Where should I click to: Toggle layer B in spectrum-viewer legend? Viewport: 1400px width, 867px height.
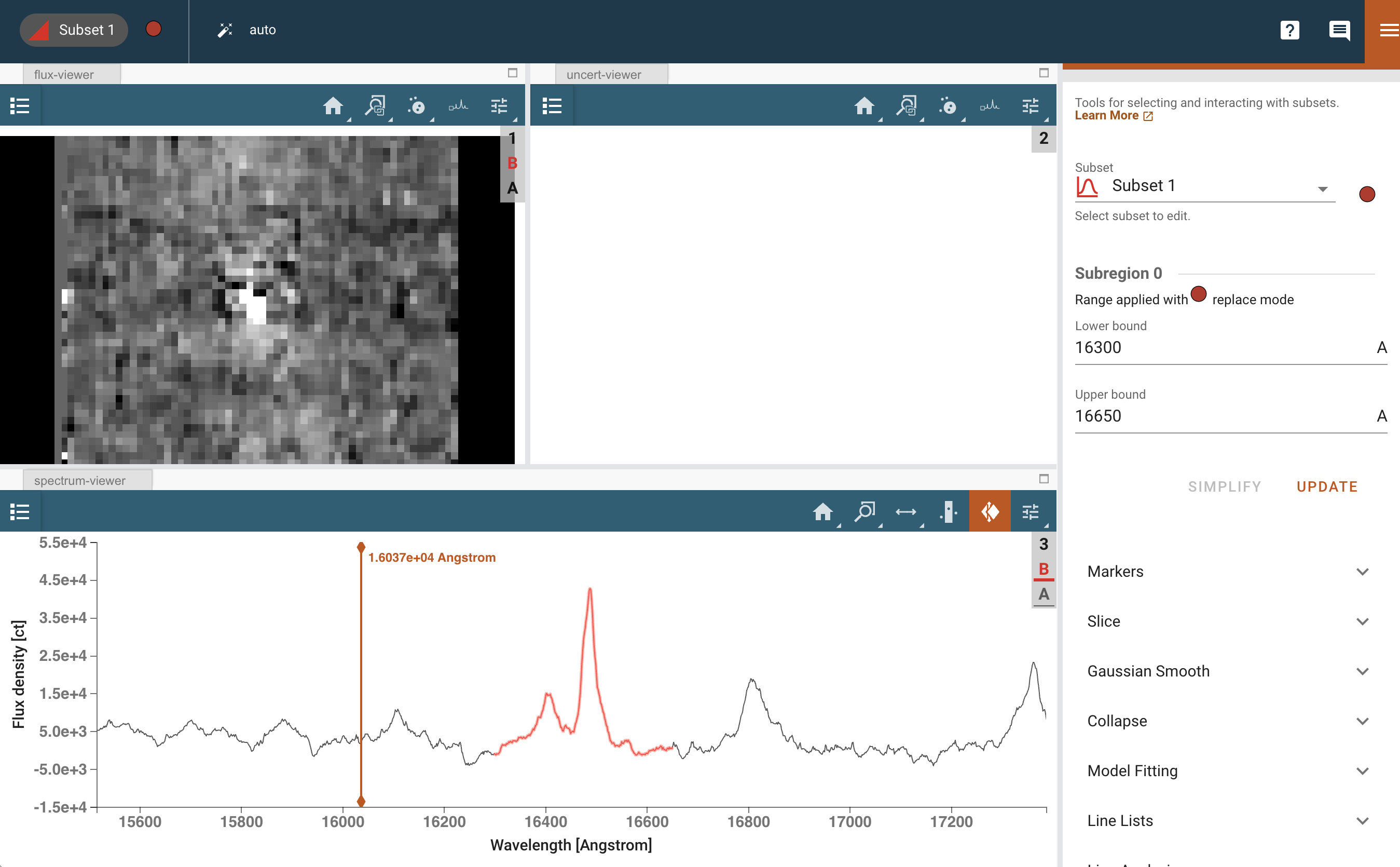coord(1043,569)
